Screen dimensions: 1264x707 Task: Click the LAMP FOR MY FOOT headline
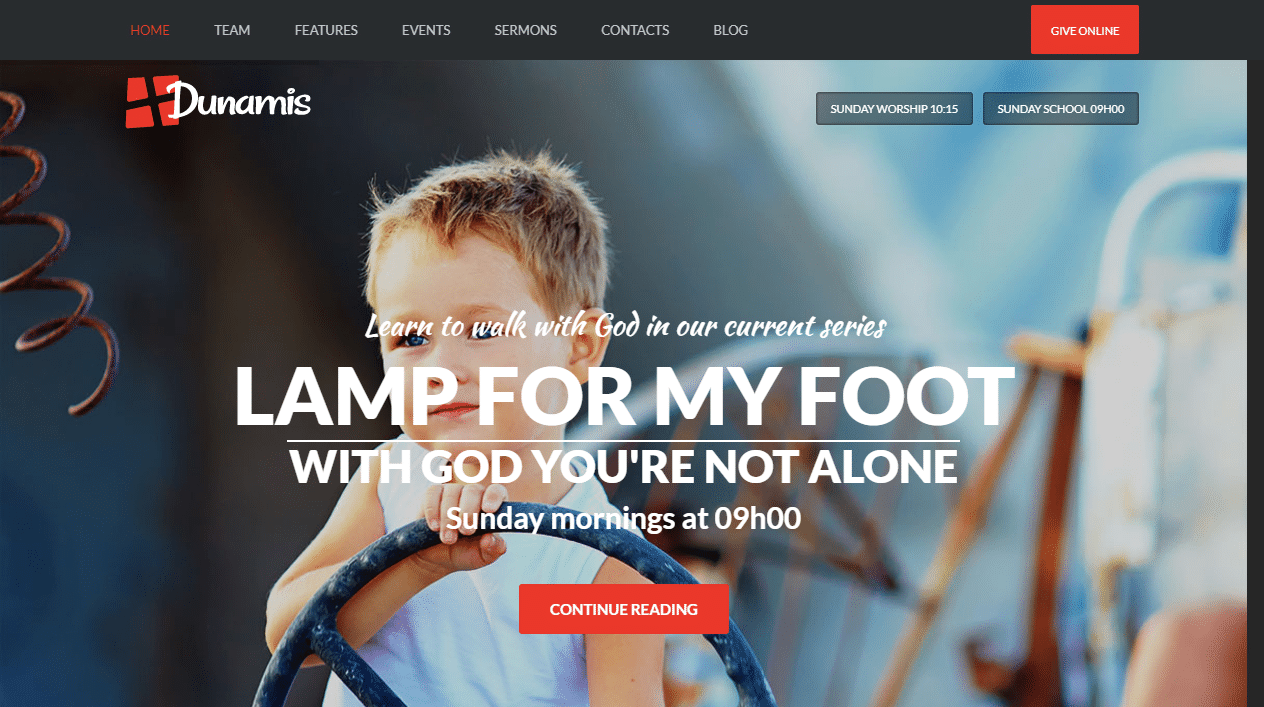[x=624, y=397]
